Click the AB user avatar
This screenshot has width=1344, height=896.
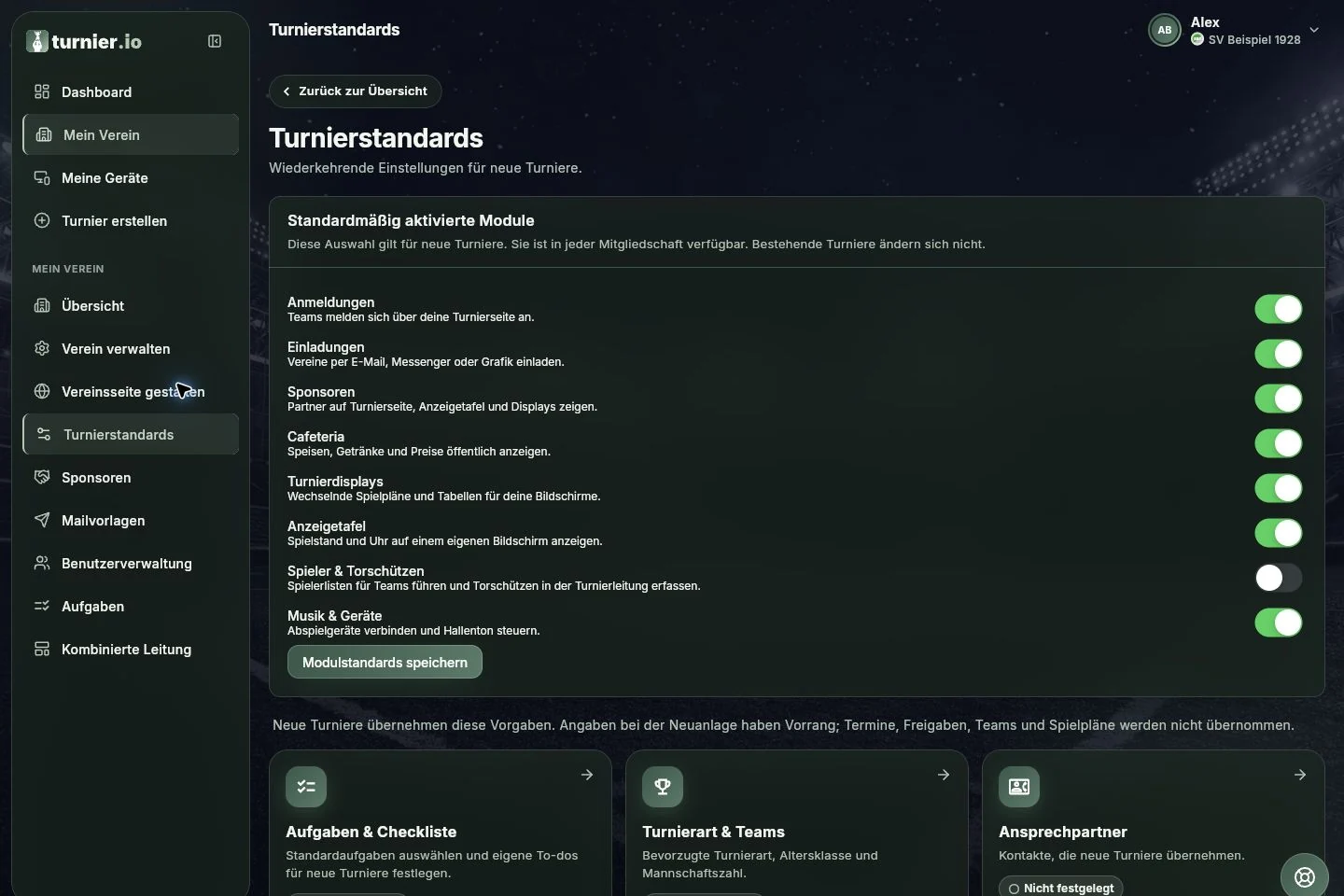pyautogui.click(x=1165, y=30)
